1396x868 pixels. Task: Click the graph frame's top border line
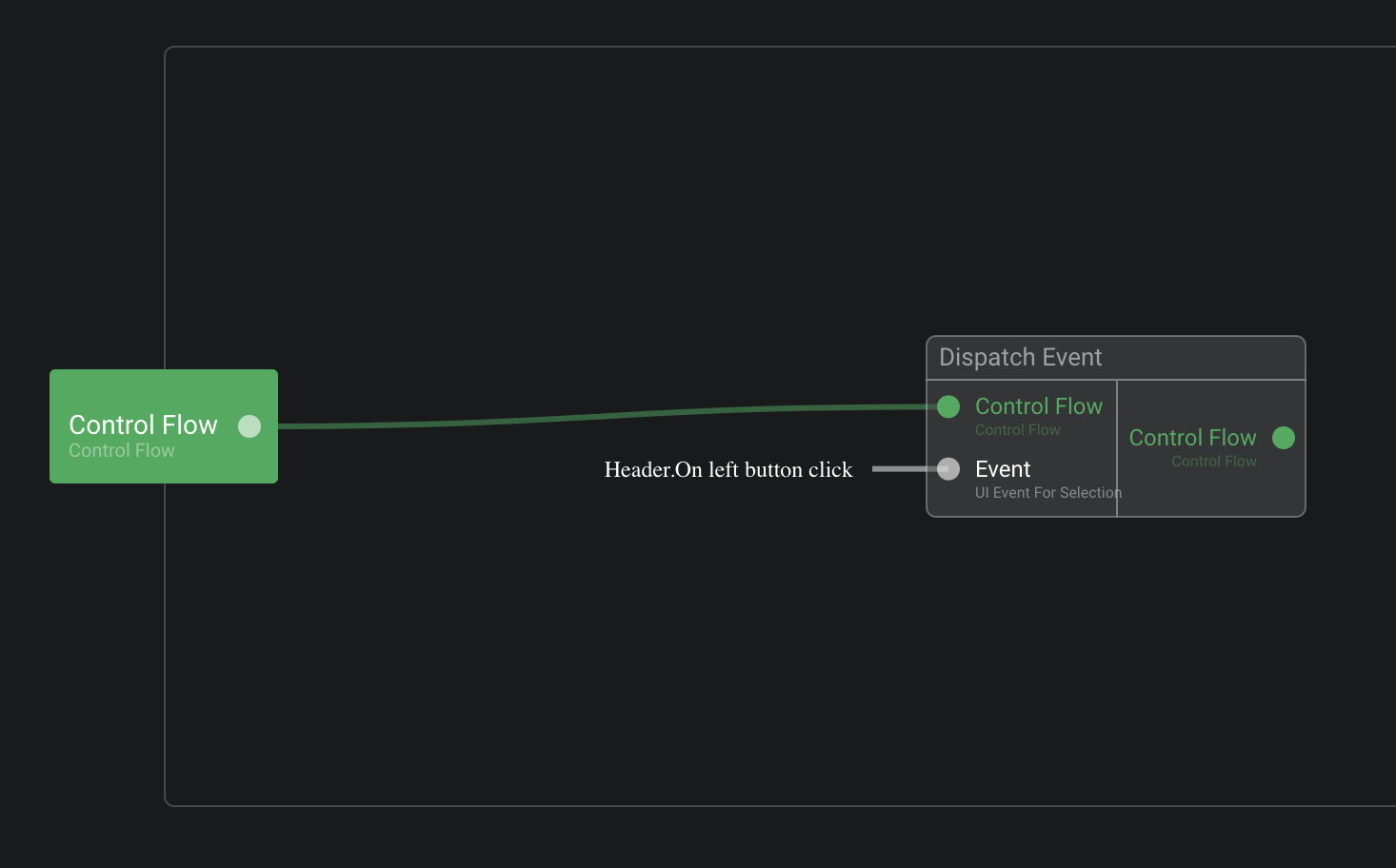pos(762,47)
